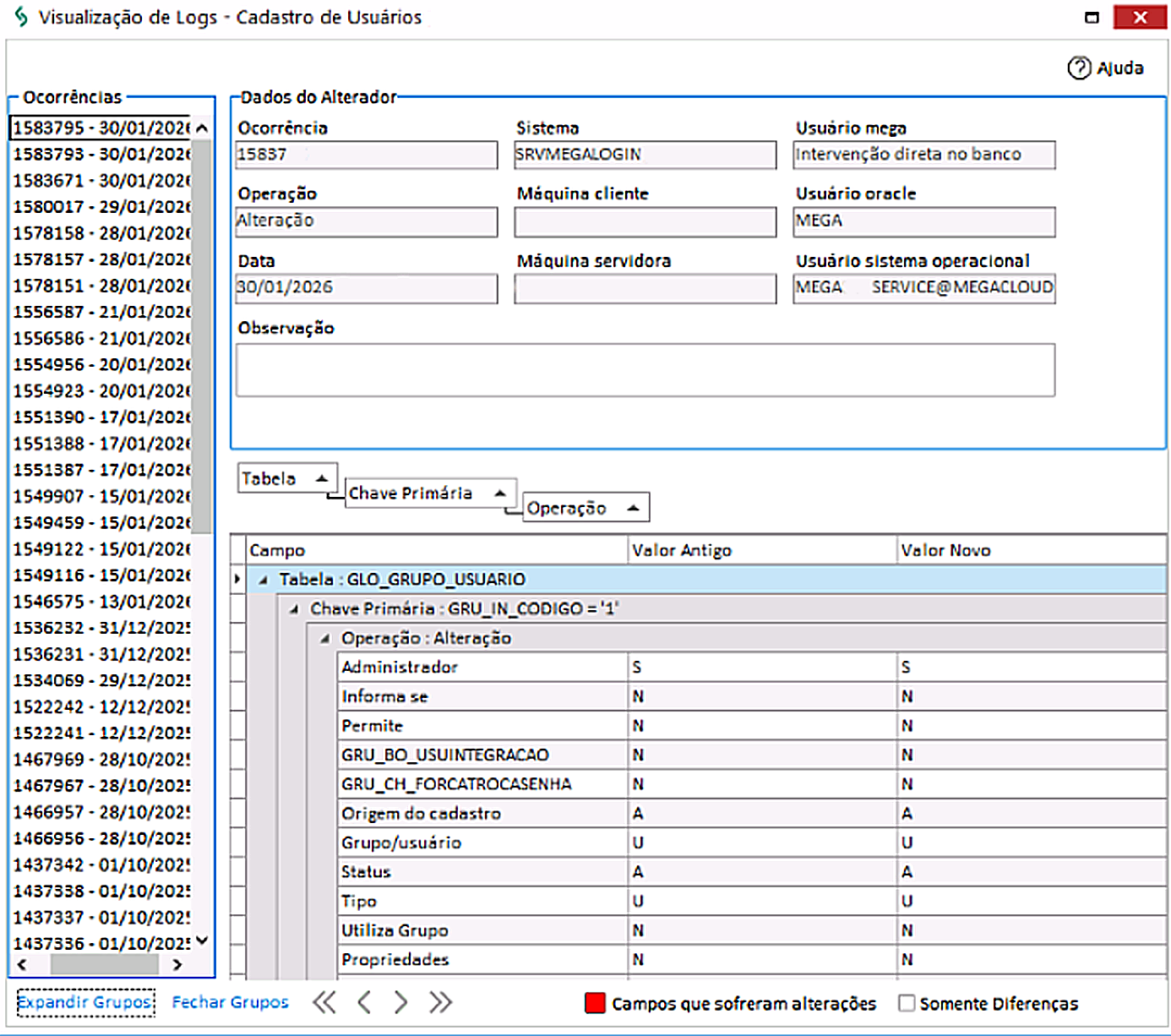Viewport: 1171px width, 1036px height.
Task: Toggle sort on Chave Primária grouping box
Action: pos(430,493)
